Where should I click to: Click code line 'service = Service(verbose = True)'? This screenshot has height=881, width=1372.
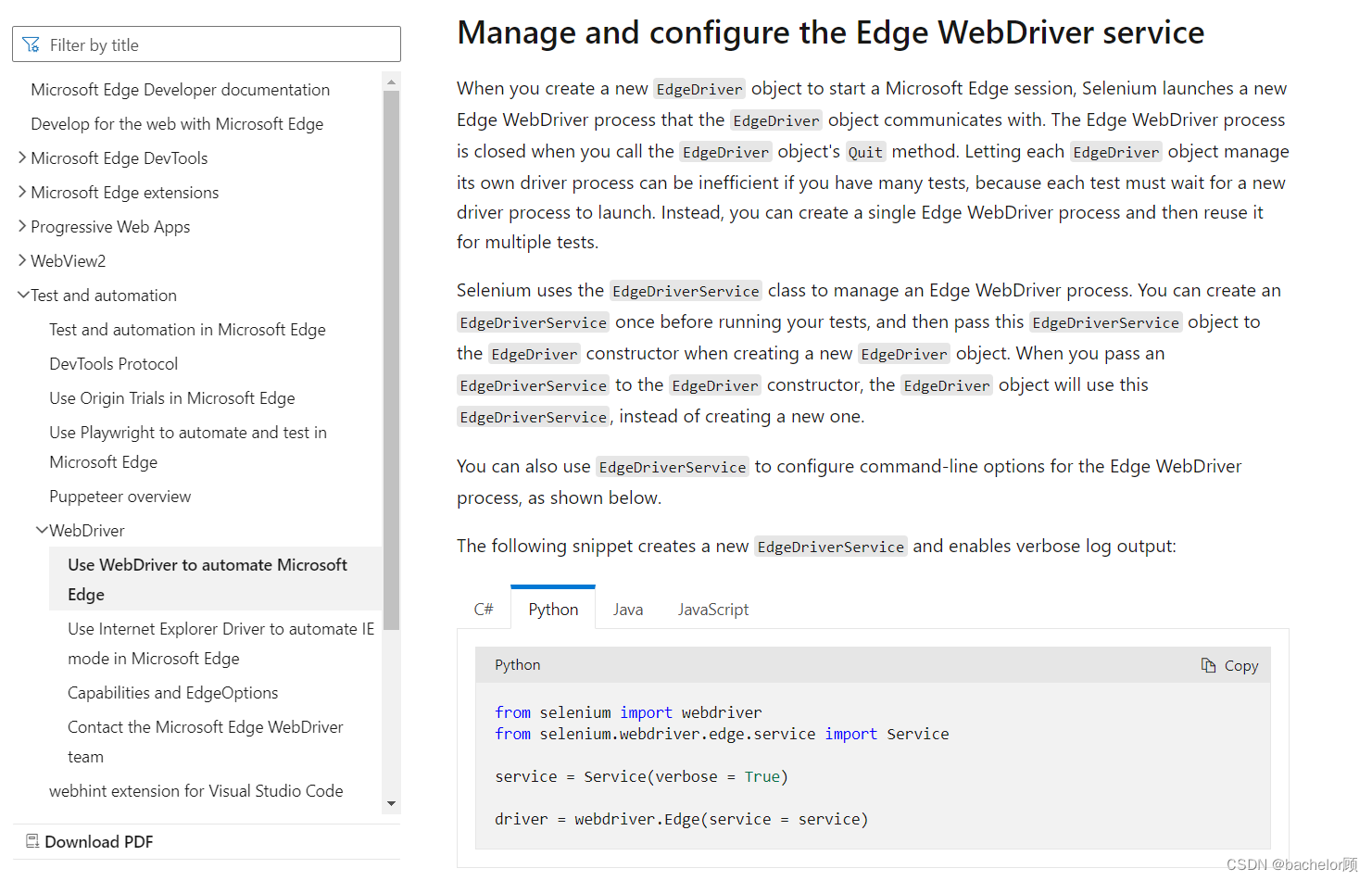(x=641, y=776)
